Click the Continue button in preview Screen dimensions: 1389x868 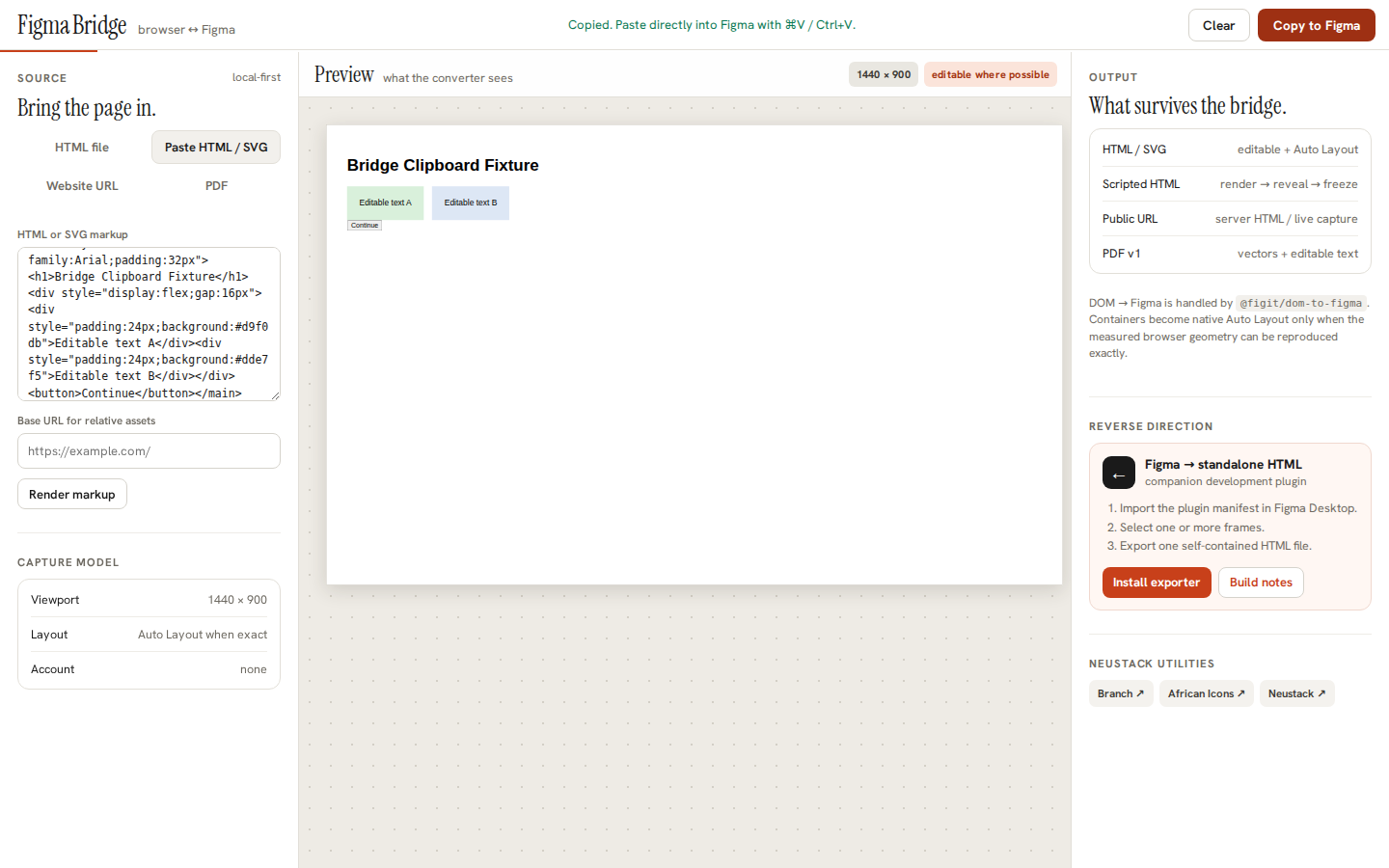tap(365, 225)
